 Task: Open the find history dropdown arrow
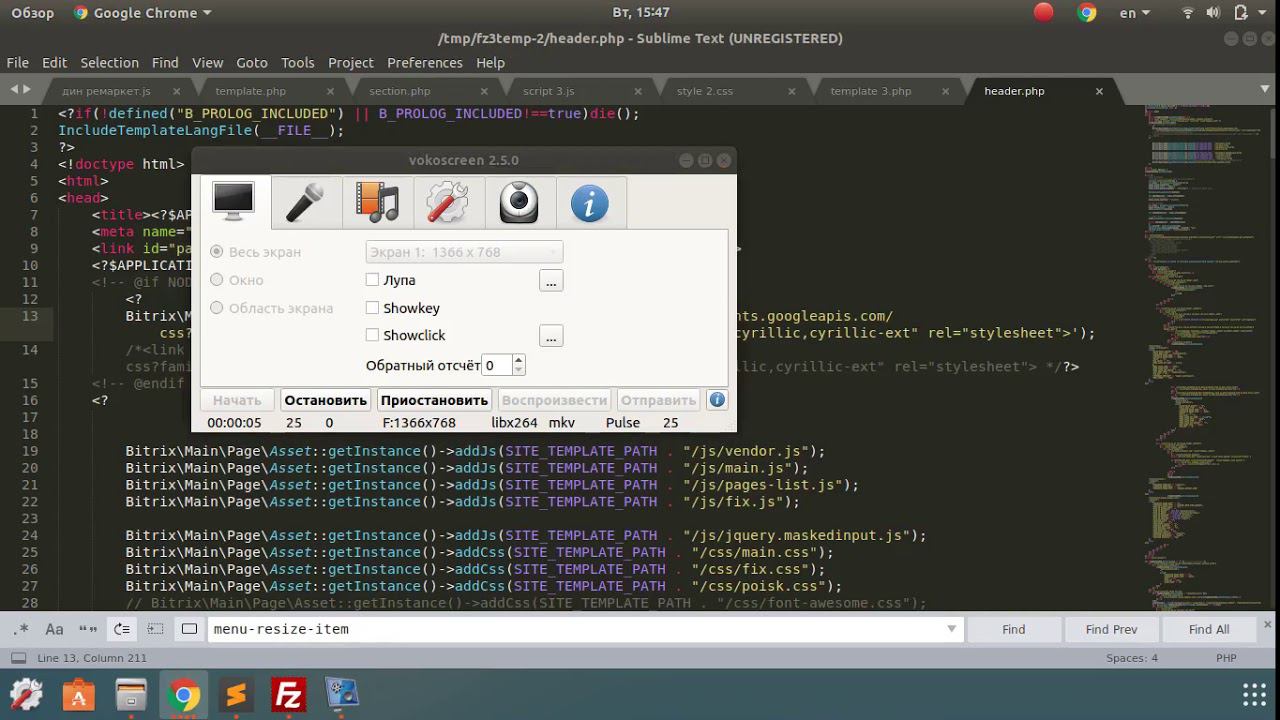coord(952,629)
